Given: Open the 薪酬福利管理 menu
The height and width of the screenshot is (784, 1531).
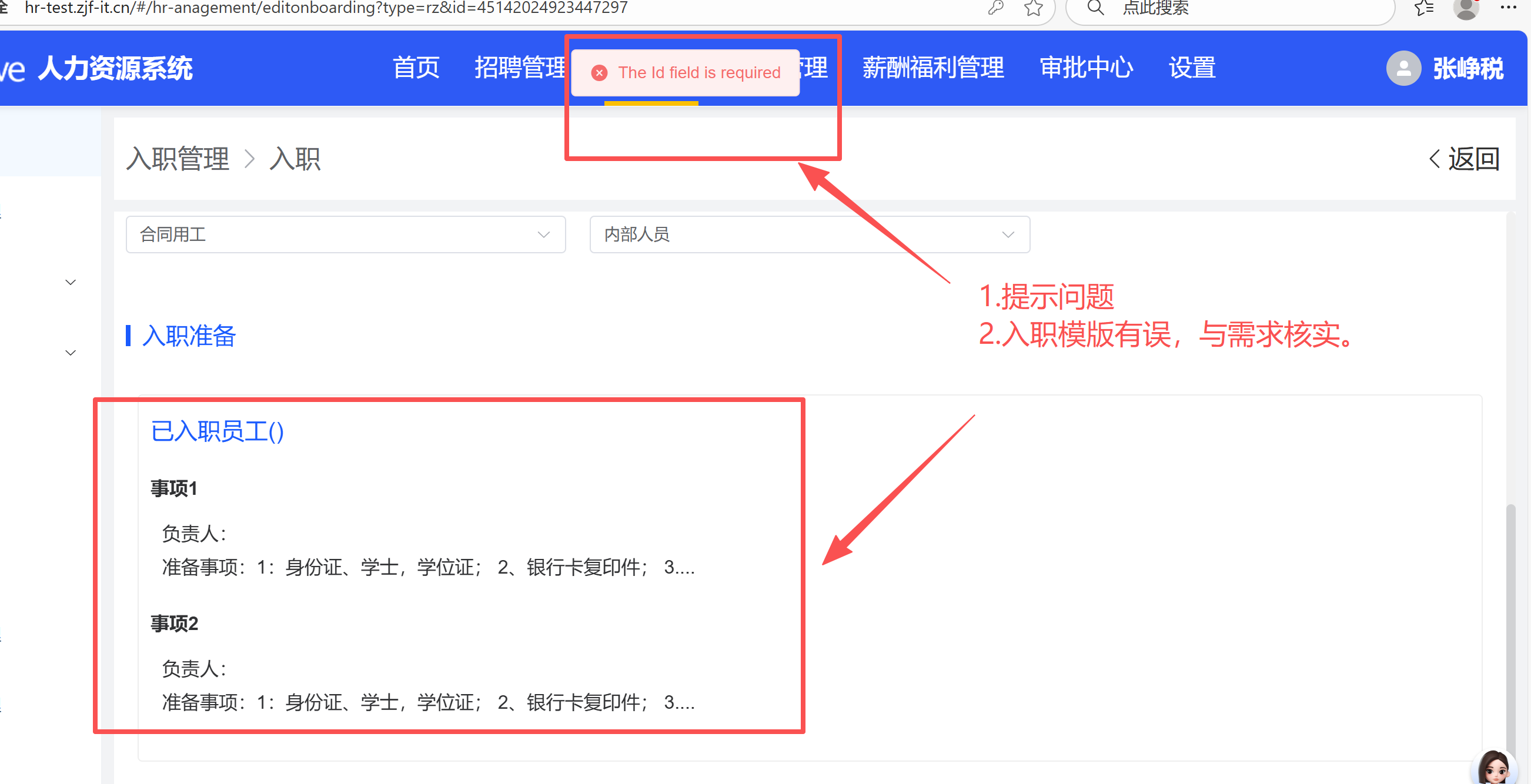Looking at the screenshot, I should click(933, 68).
